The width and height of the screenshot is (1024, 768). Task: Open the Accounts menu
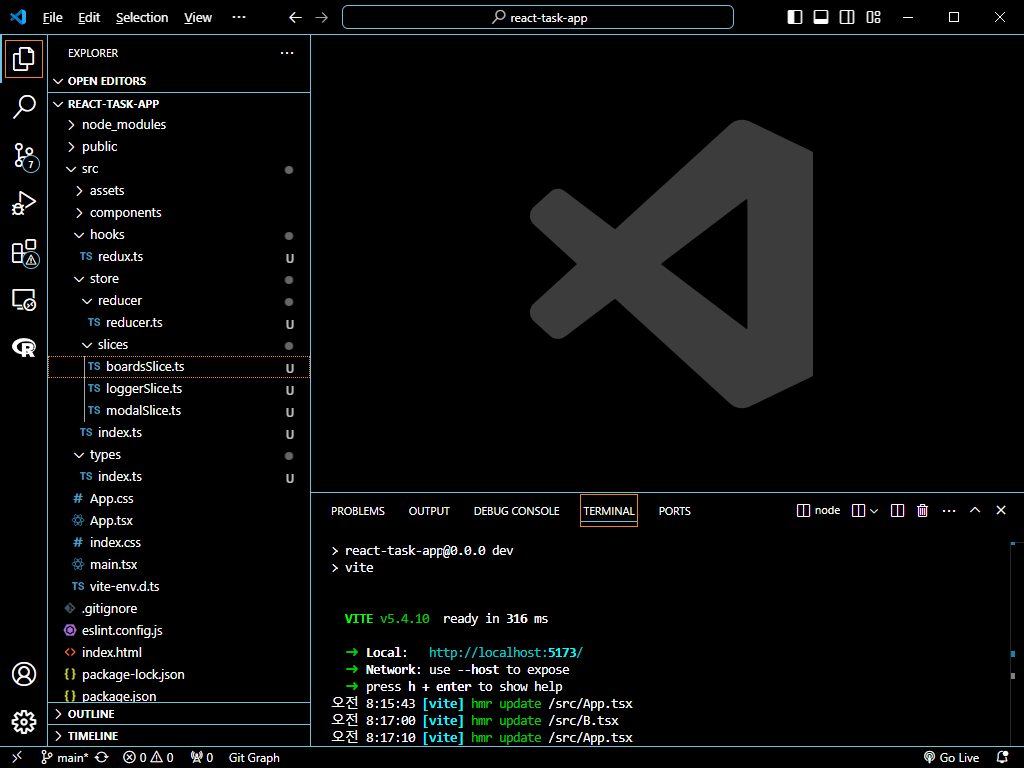point(24,674)
